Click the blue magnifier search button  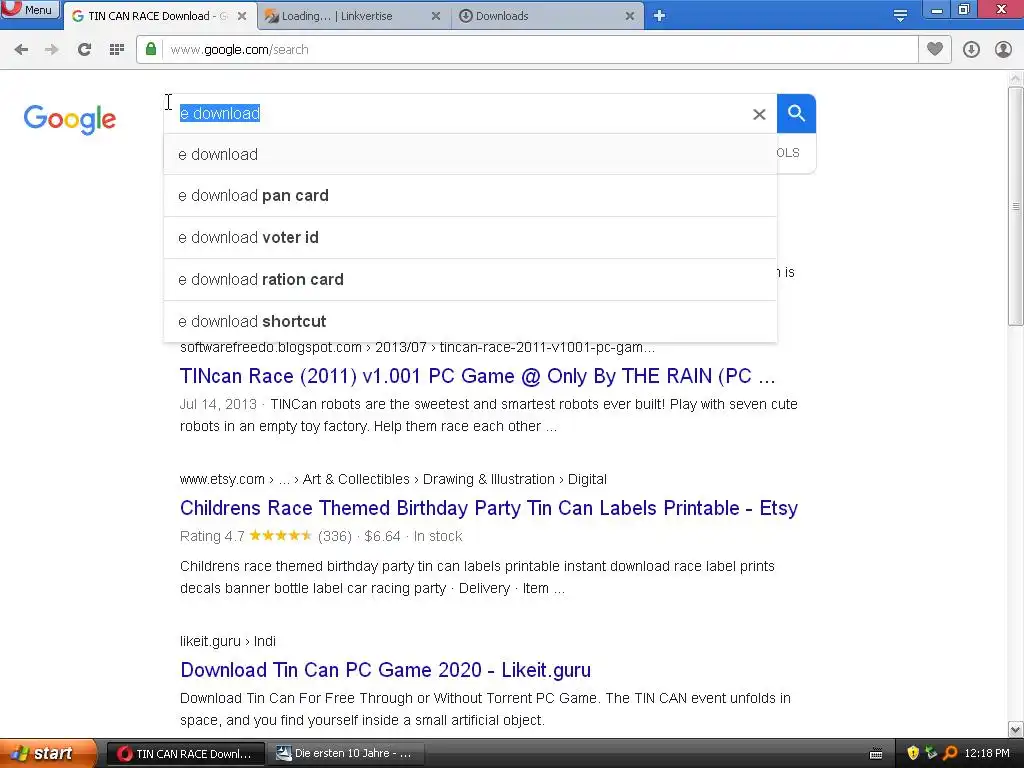pyautogui.click(x=796, y=114)
